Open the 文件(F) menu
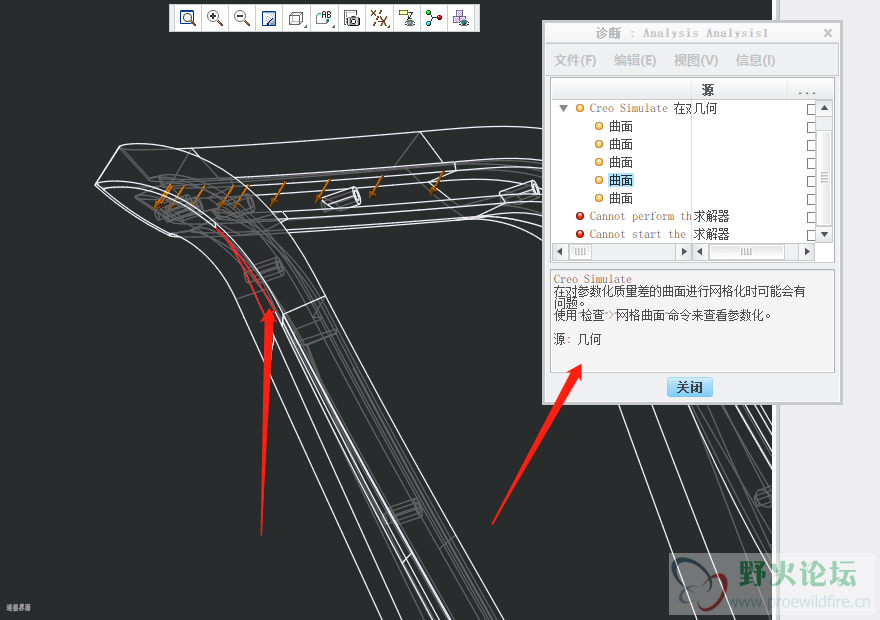The width and height of the screenshot is (880, 620). coord(575,60)
